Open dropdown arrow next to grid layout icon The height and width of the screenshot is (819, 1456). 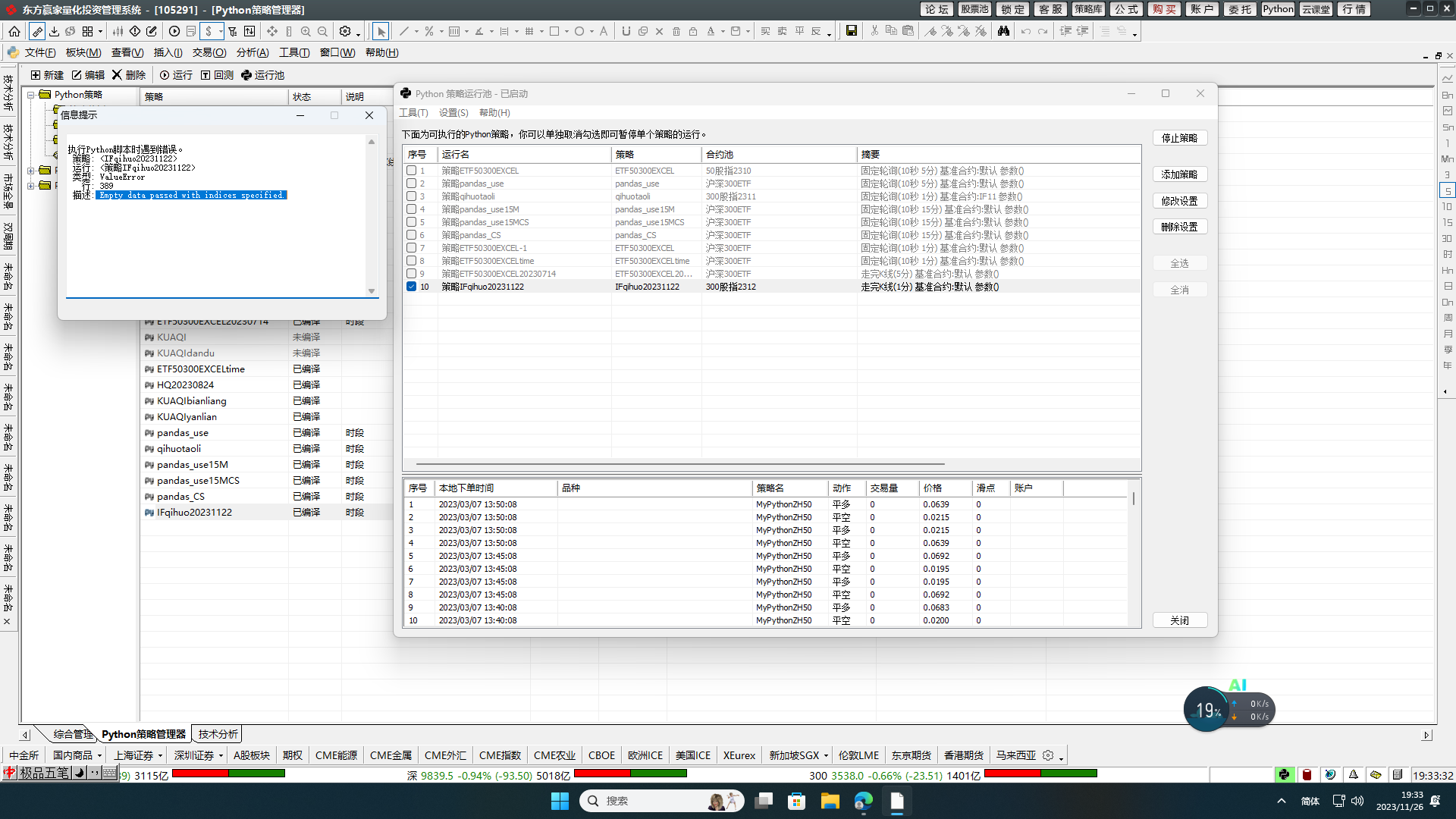100,32
